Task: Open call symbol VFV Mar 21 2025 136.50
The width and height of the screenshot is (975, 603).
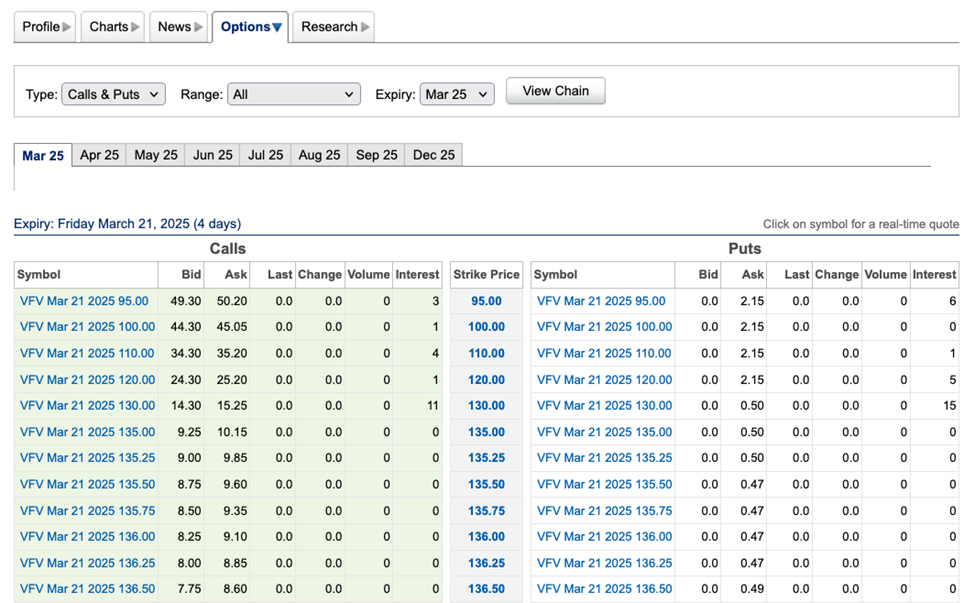Action: pyautogui.click(x=87, y=589)
